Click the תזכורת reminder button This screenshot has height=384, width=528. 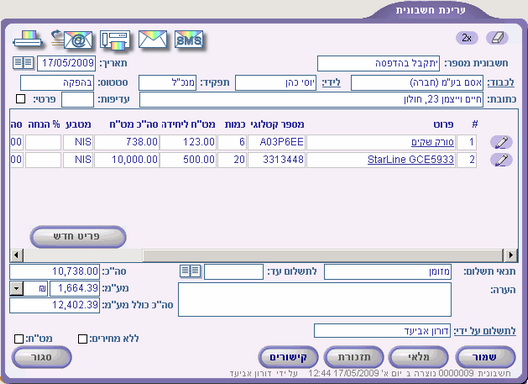pyautogui.click(x=354, y=357)
